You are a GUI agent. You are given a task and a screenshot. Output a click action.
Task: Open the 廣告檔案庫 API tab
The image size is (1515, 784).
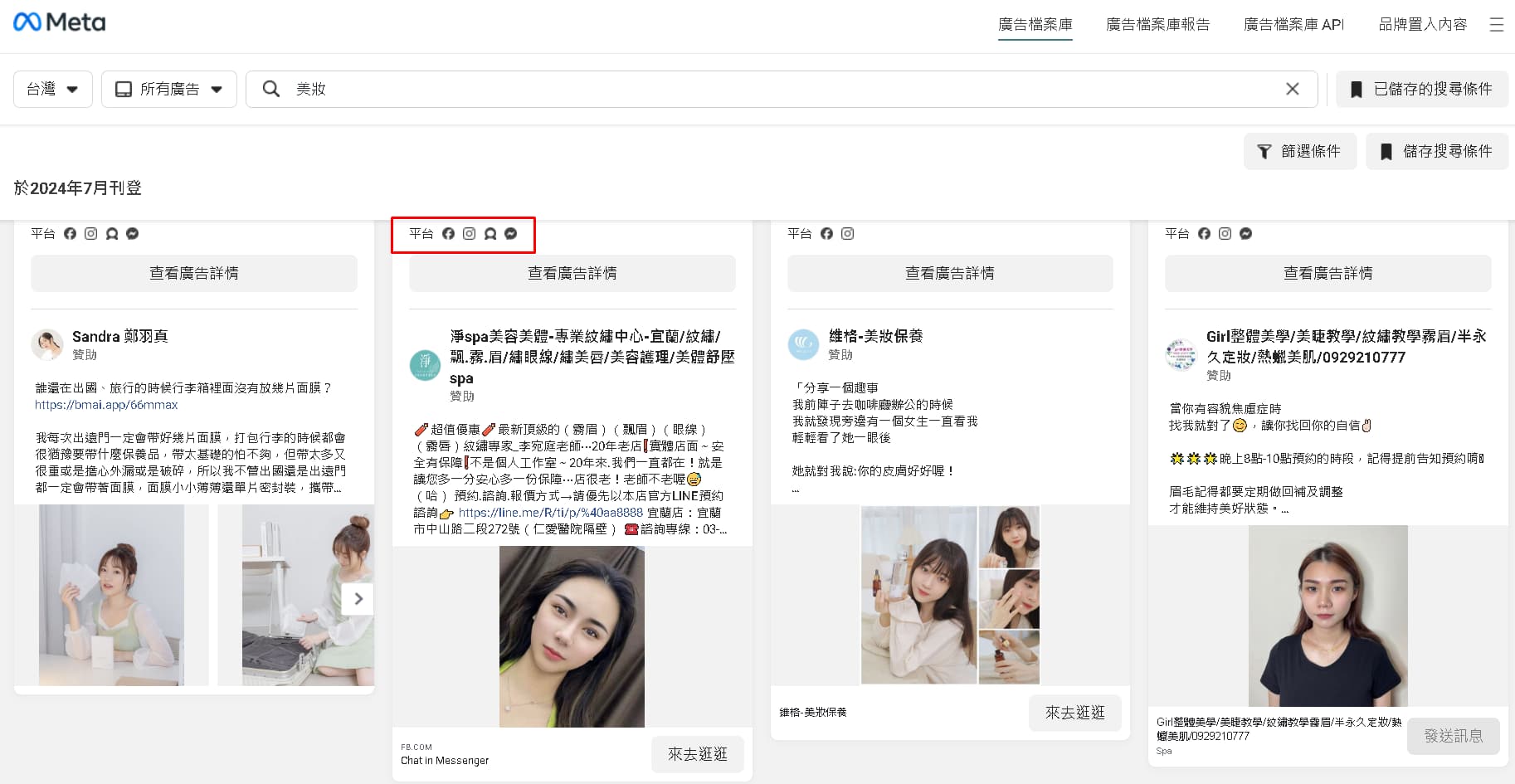(x=1293, y=25)
